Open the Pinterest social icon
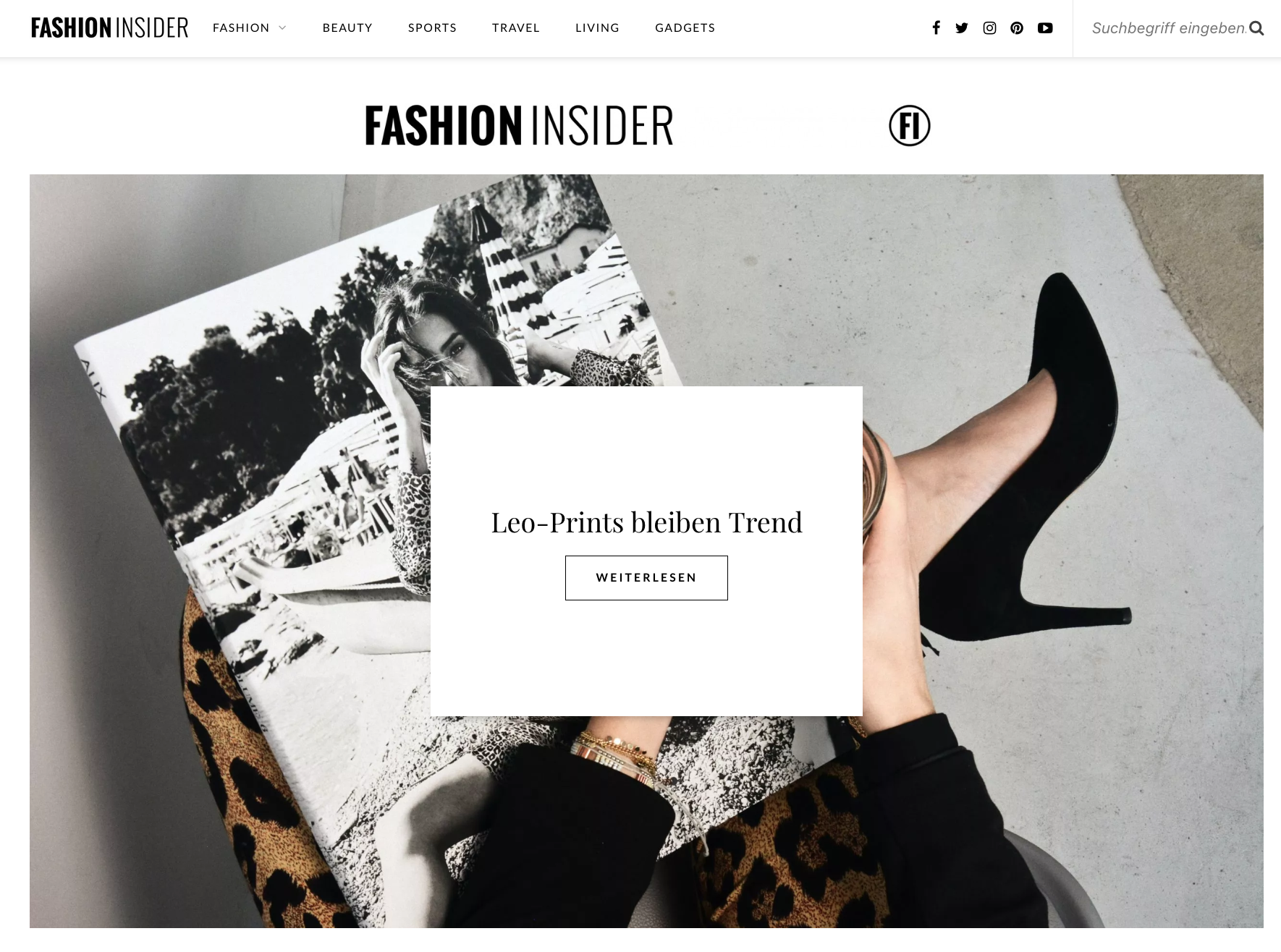The height and width of the screenshot is (952, 1281). pos(1017,28)
